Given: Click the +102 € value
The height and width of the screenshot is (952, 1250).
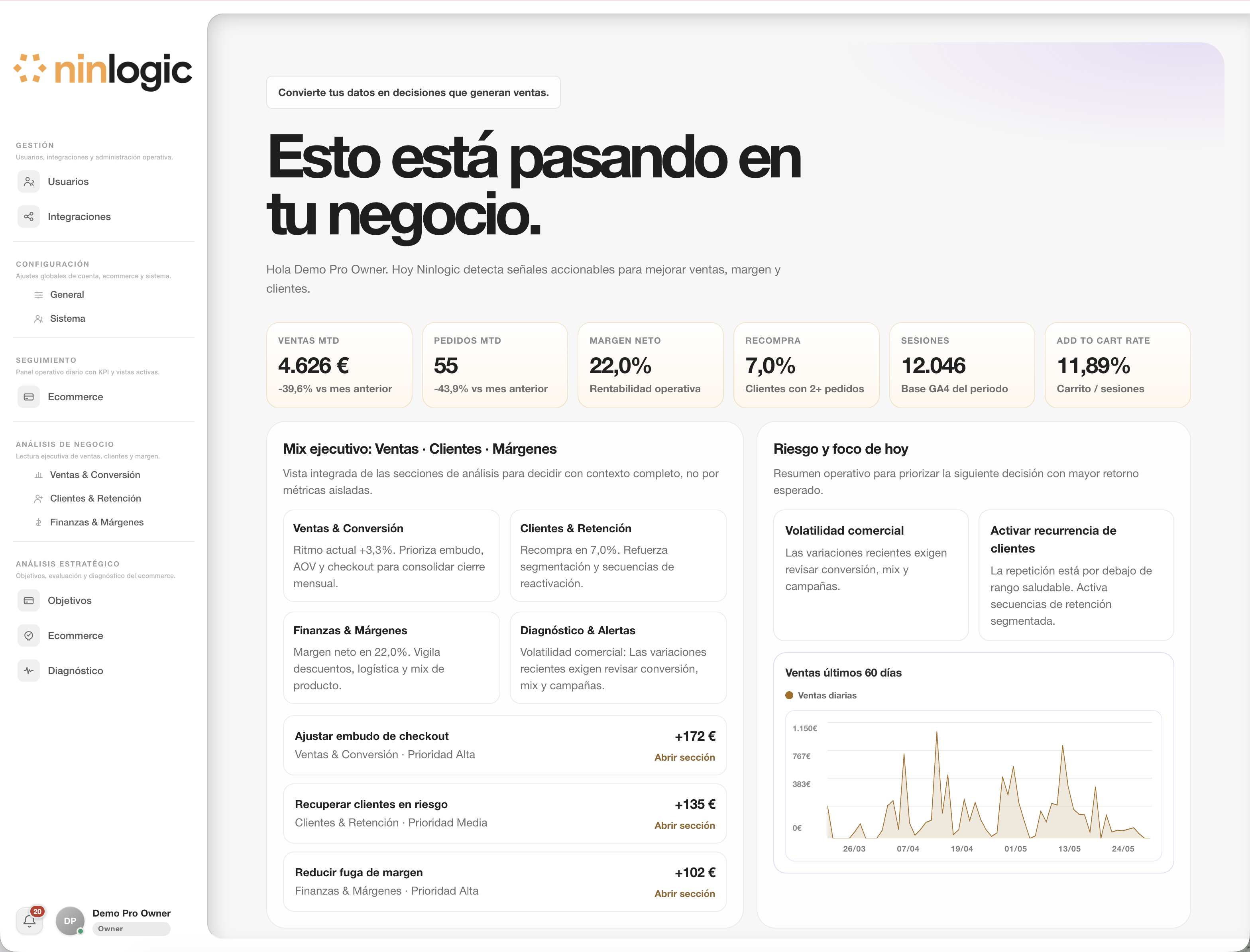Looking at the screenshot, I should (695, 873).
